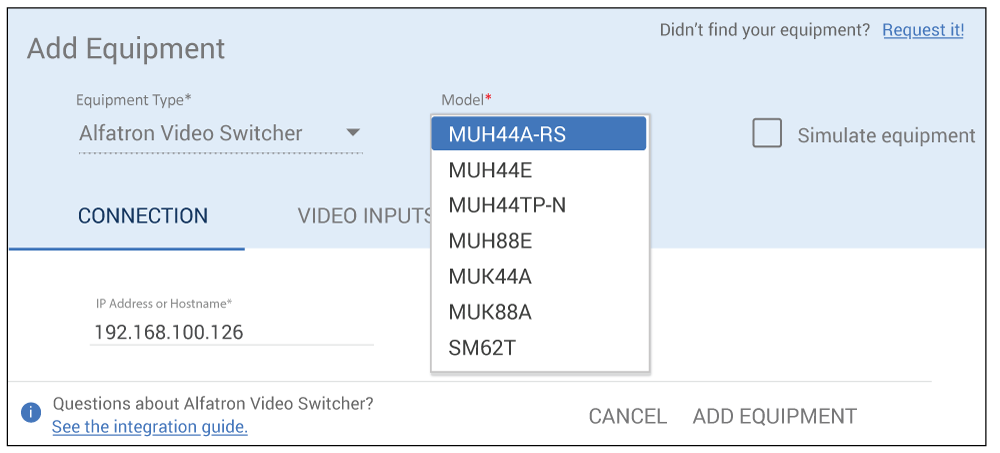Image resolution: width=1000 pixels, height=453 pixels.
Task: Tick the Simulate equipment checkbox
Action: click(x=767, y=134)
